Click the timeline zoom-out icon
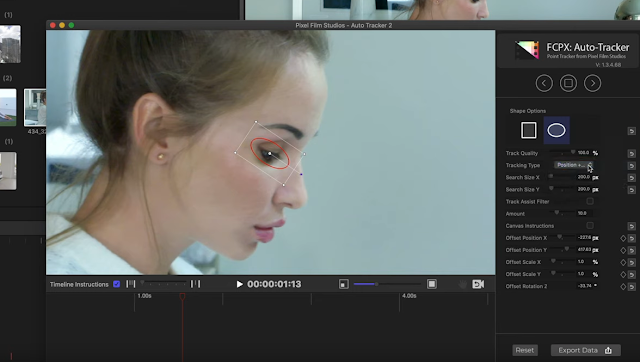This screenshot has height=362, width=640. 131,284
